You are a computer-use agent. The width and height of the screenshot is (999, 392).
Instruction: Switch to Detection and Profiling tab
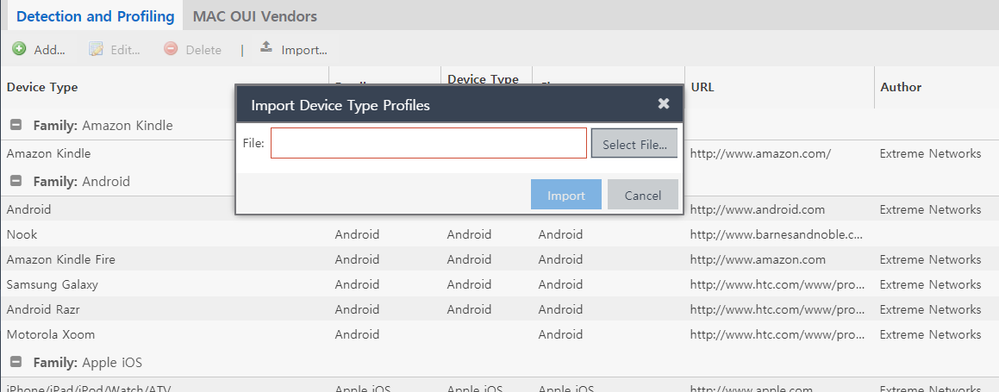96,16
